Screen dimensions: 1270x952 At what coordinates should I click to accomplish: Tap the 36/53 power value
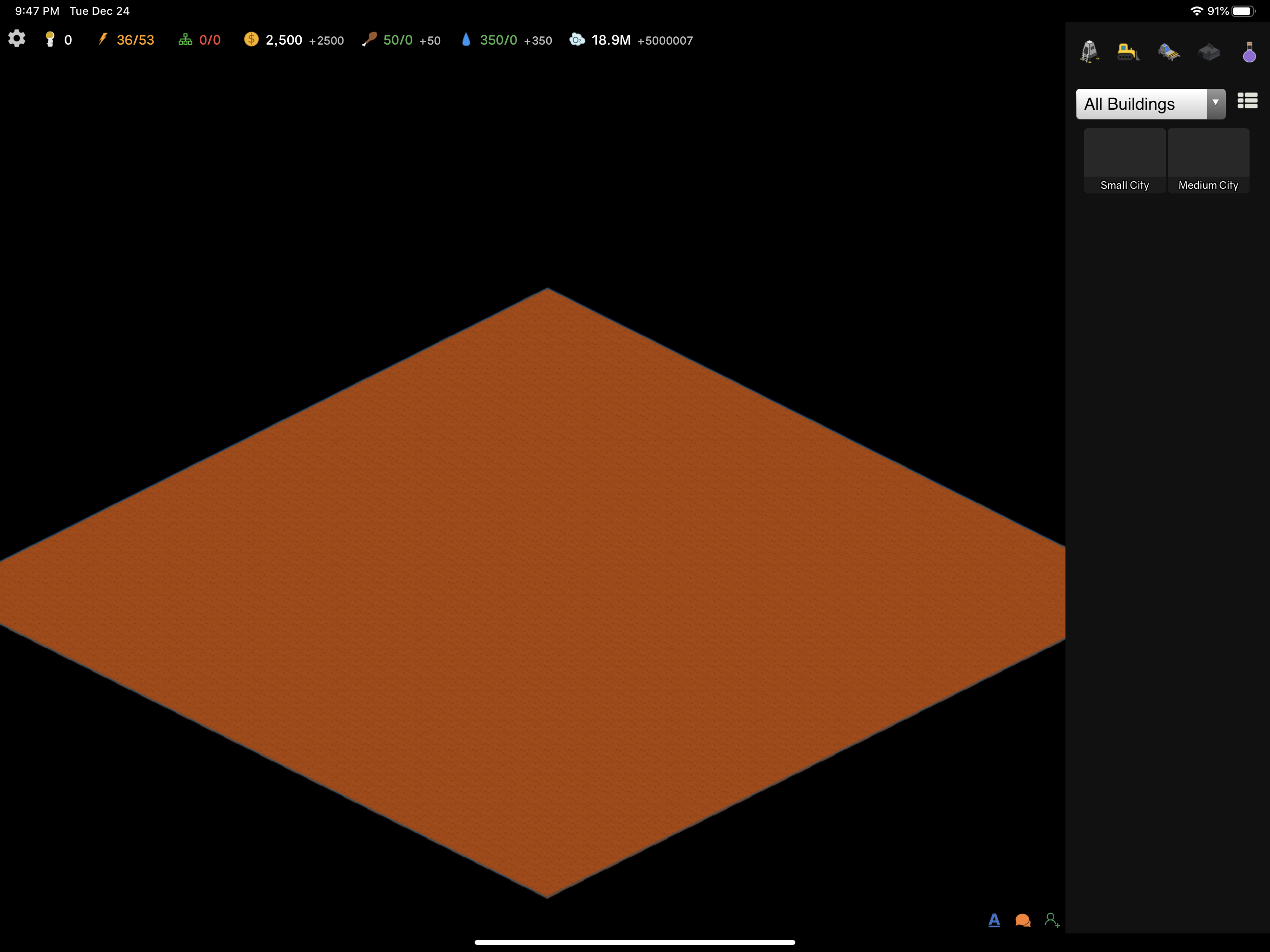(135, 40)
